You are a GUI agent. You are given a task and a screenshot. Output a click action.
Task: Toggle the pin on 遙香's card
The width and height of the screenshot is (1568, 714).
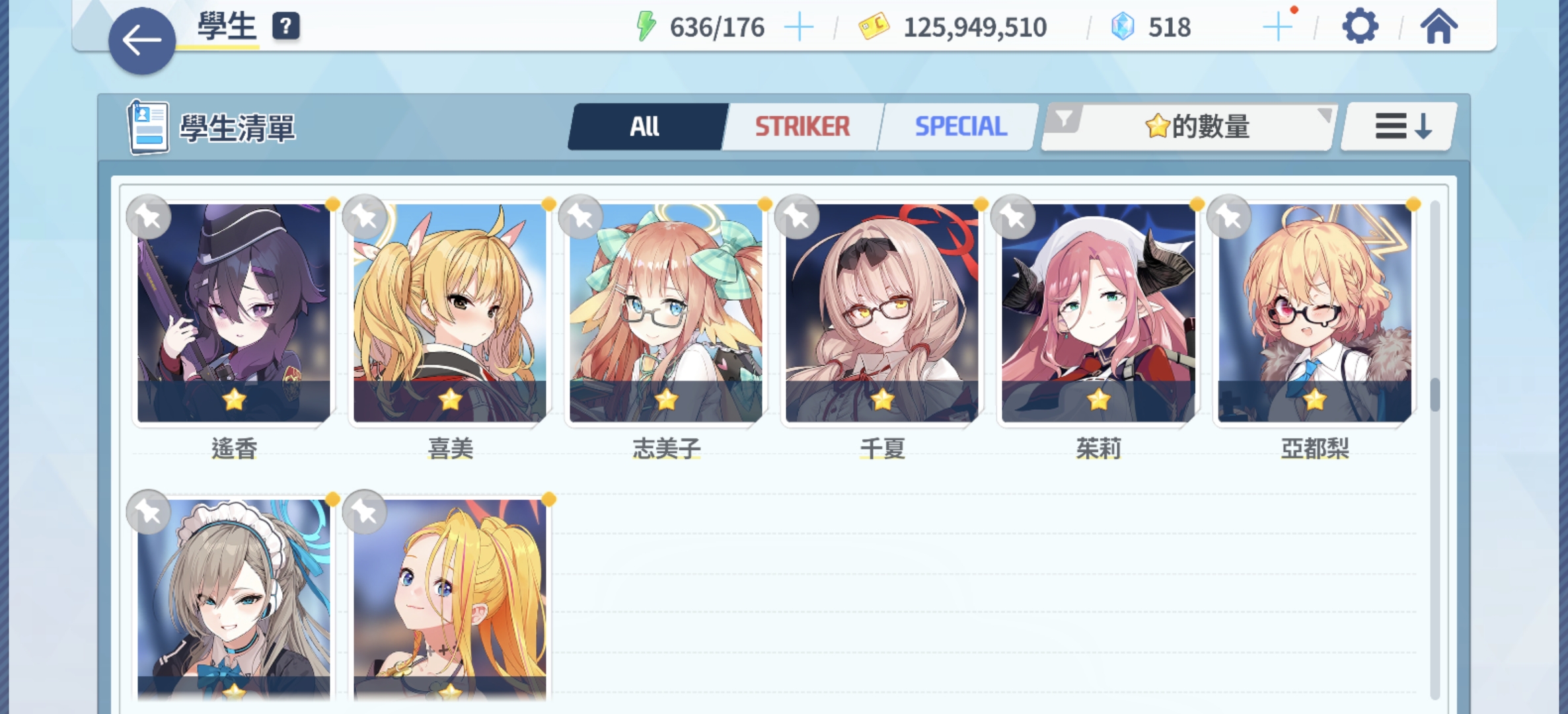pyautogui.click(x=149, y=217)
